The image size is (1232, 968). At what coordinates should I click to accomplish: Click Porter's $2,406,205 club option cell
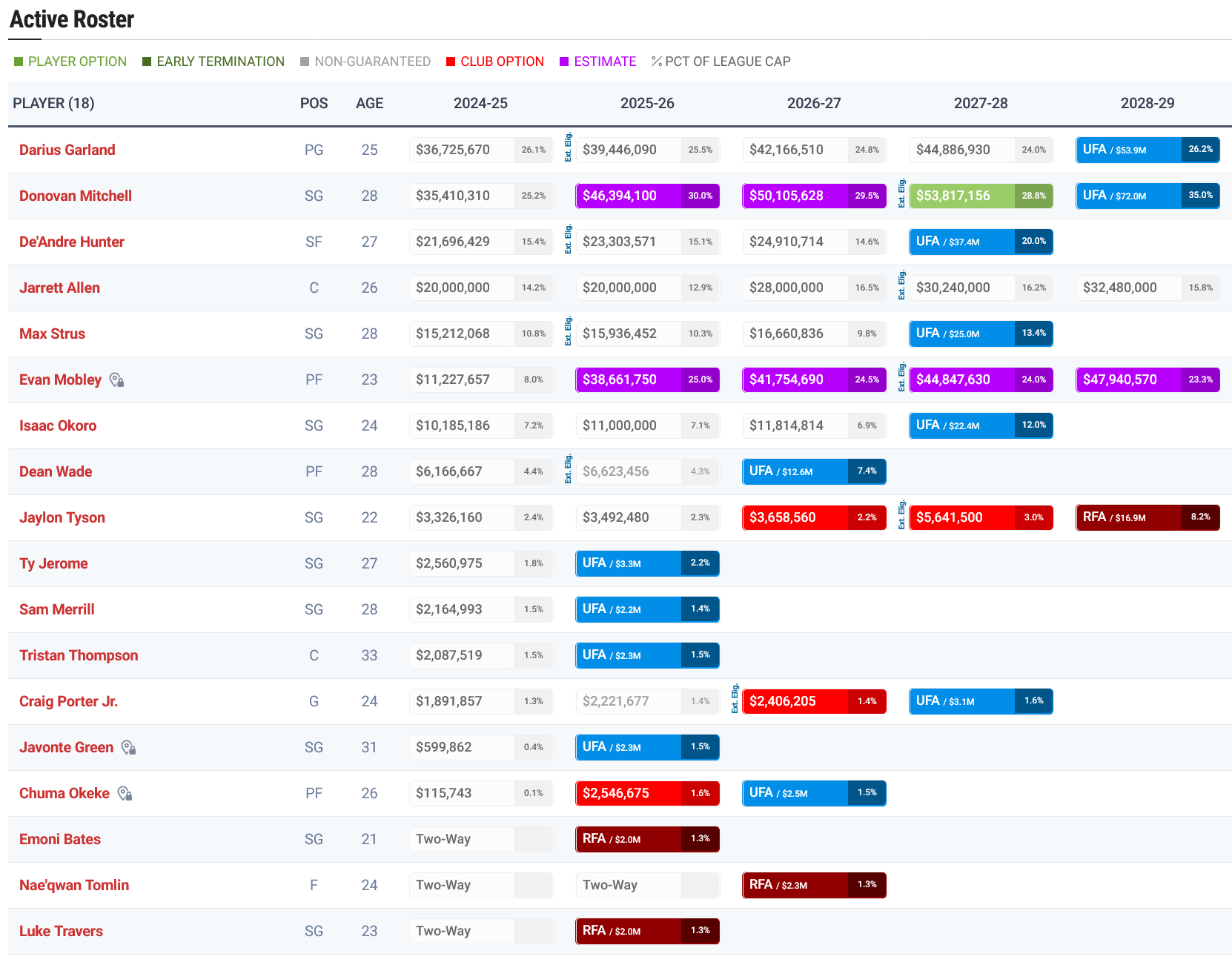point(814,701)
